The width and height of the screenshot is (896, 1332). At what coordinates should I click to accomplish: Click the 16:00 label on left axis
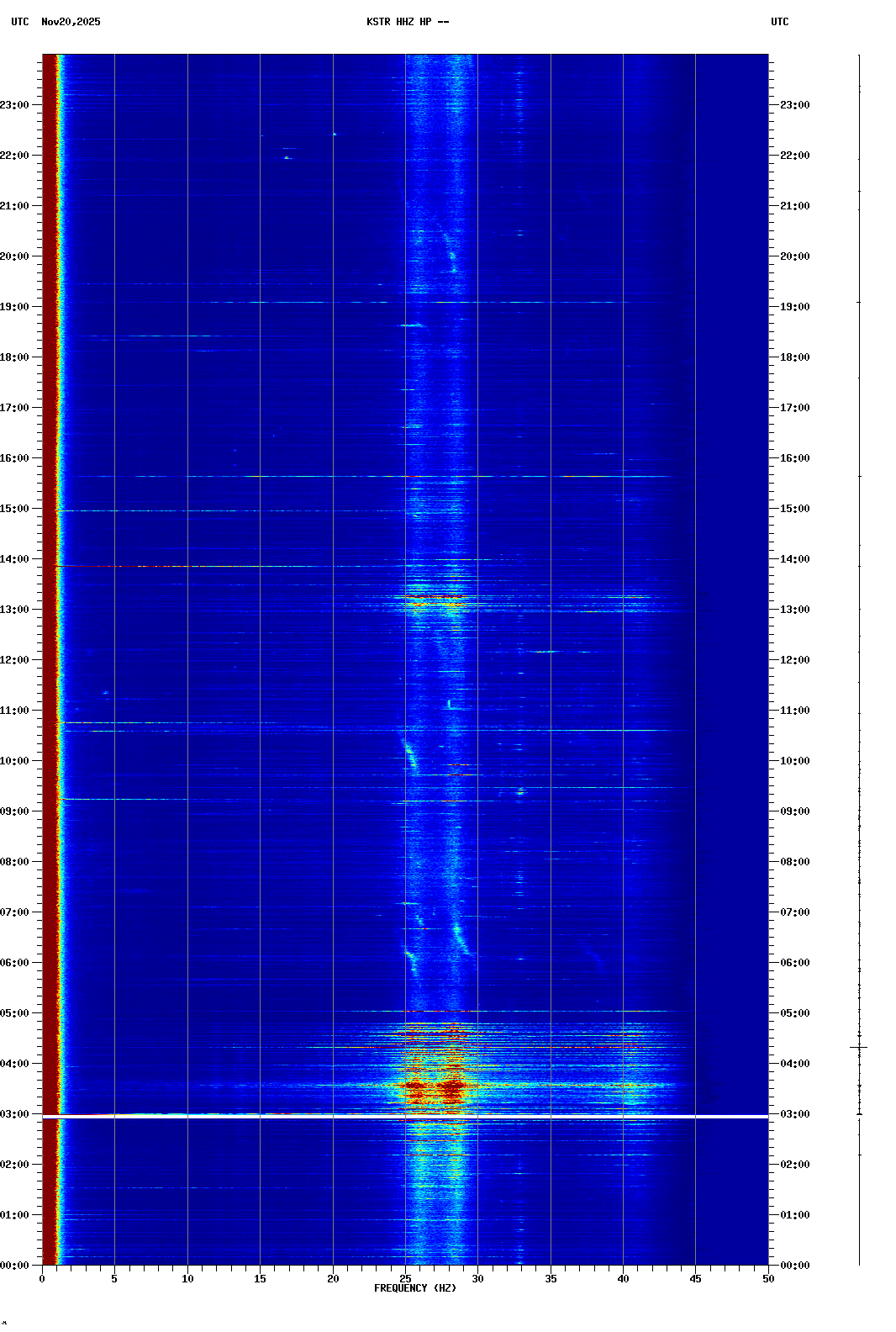tap(14, 458)
